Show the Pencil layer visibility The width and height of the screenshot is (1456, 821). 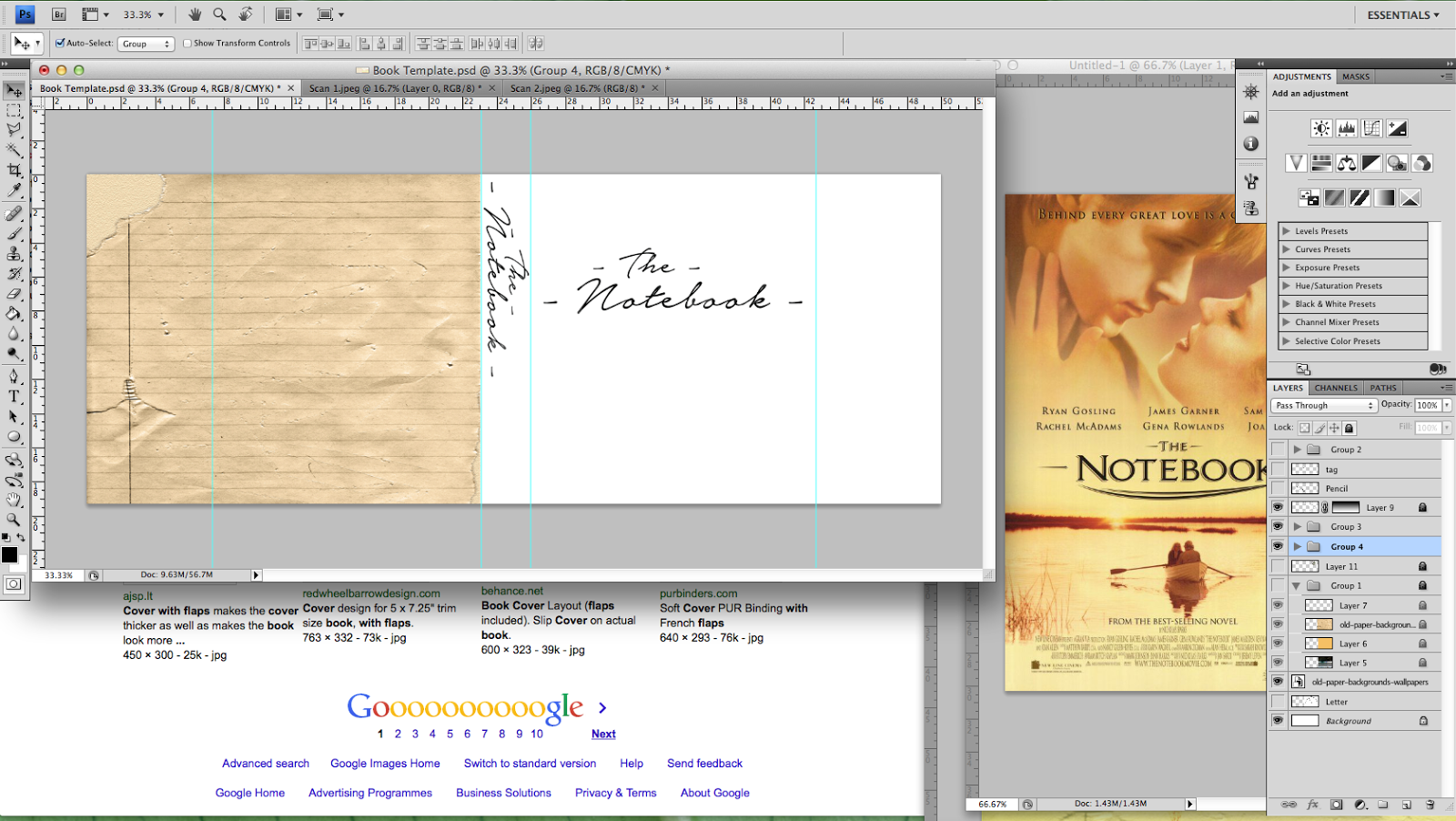pyautogui.click(x=1278, y=488)
